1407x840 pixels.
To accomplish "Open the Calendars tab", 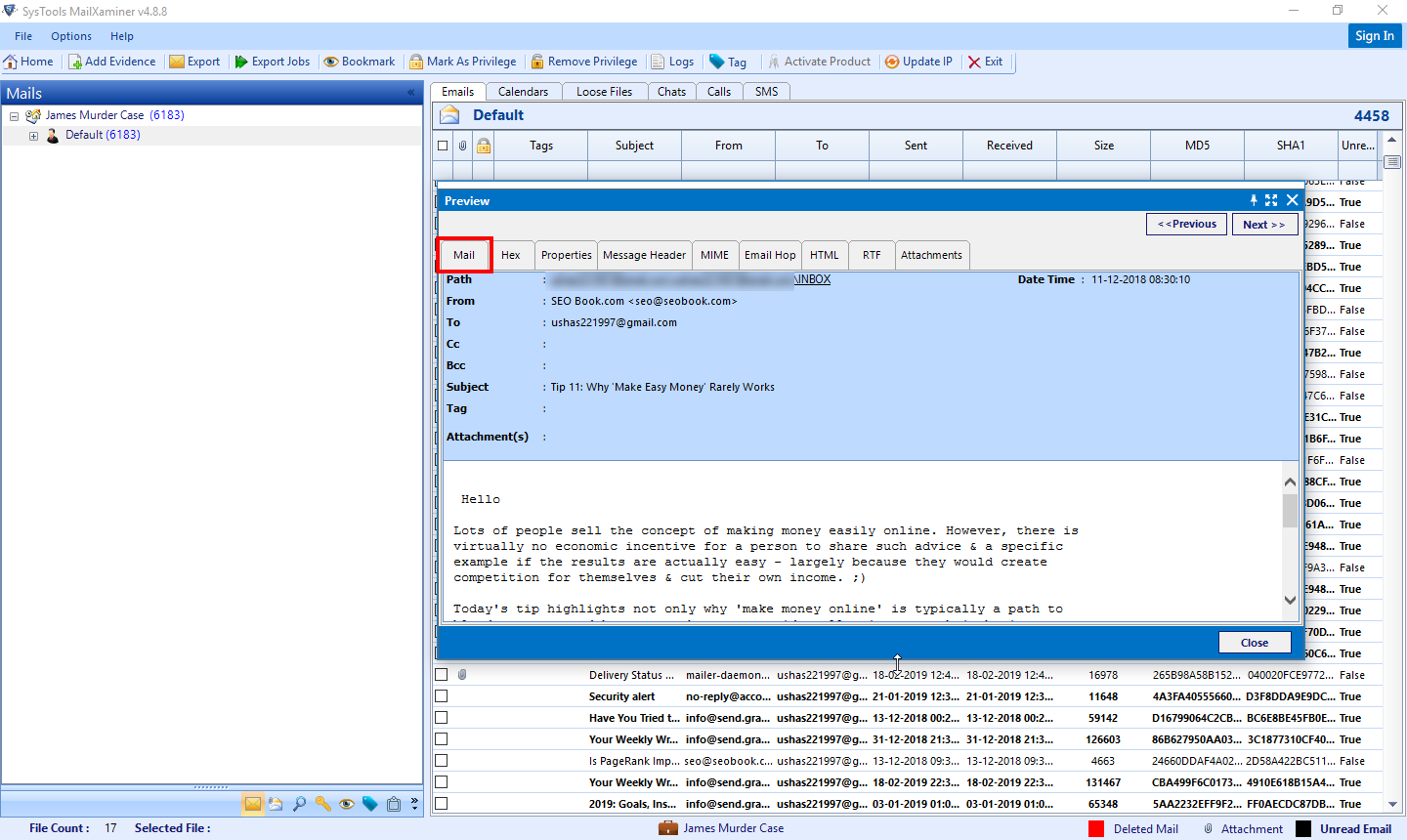I will click(x=524, y=91).
